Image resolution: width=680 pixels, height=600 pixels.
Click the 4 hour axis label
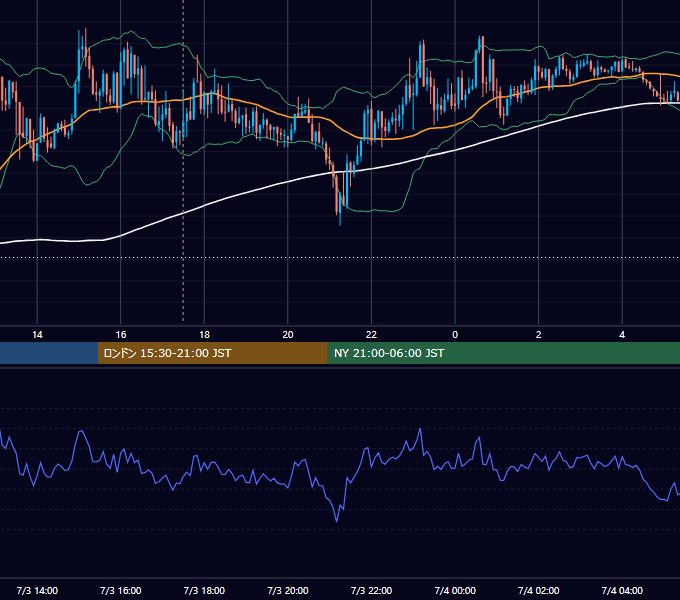(622, 335)
